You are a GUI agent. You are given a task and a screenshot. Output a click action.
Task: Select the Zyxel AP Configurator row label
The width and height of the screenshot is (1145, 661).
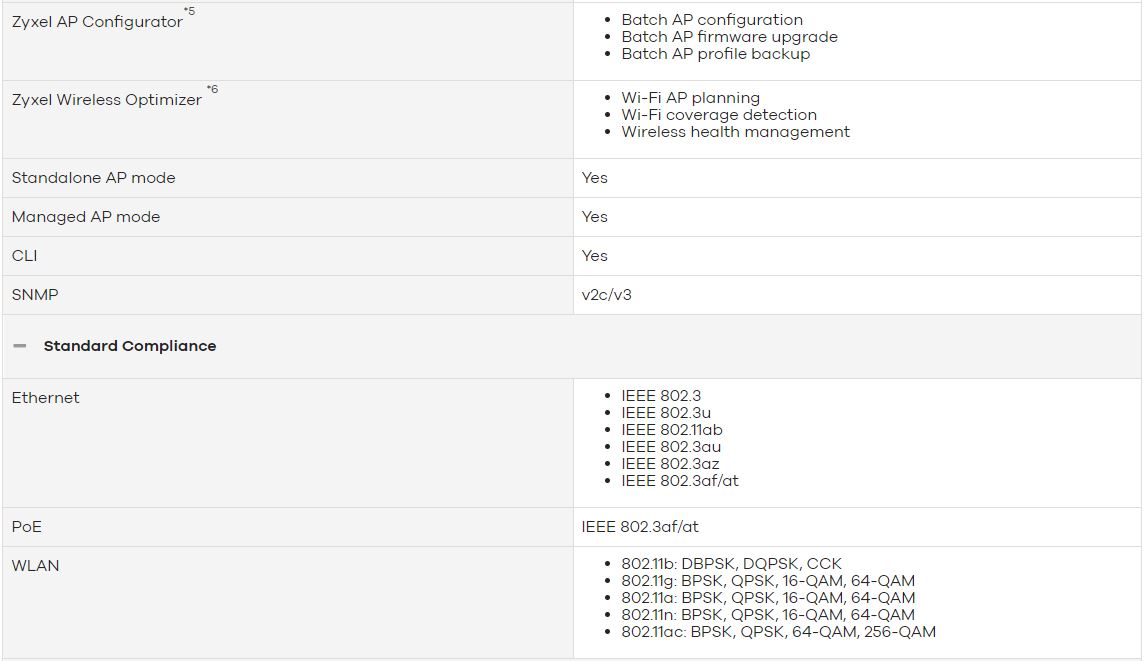pos(97,22)
